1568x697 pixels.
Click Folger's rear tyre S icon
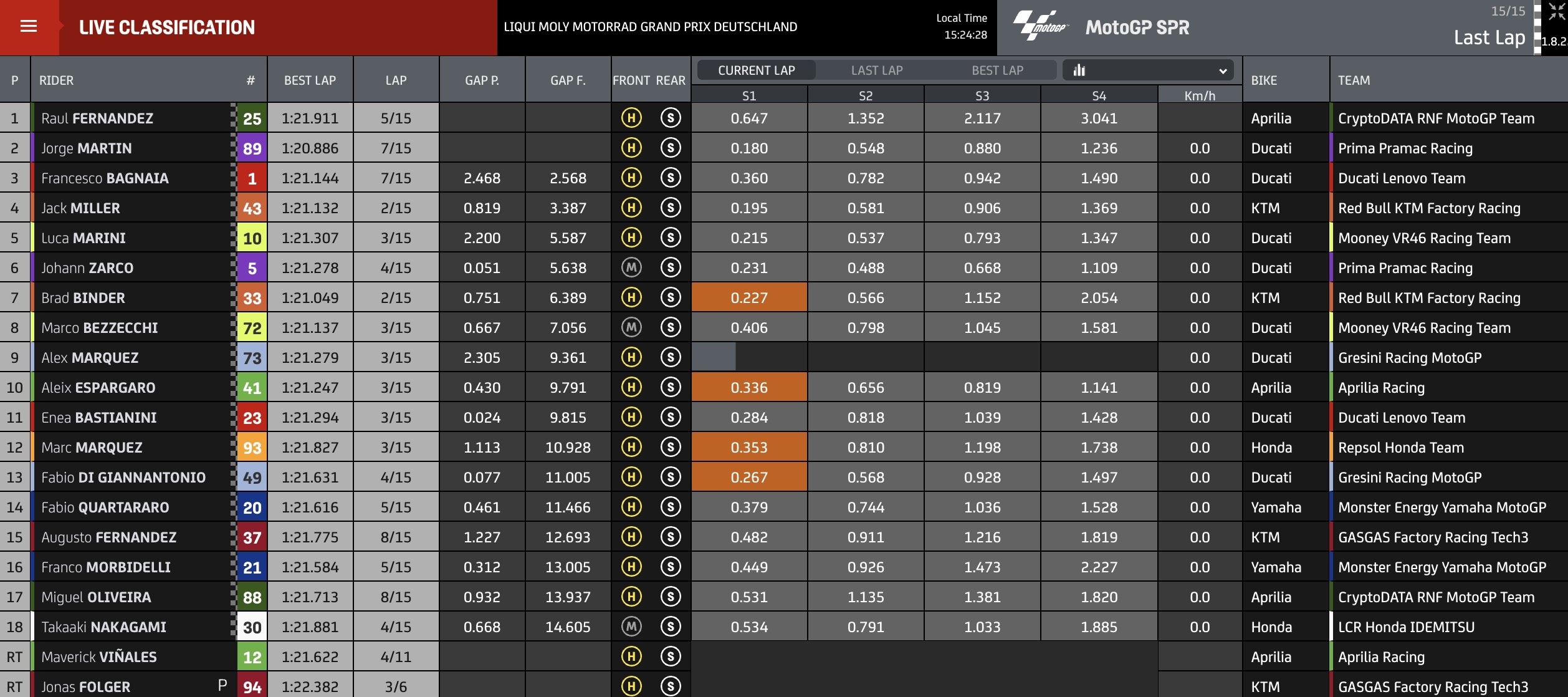[671, 686]
